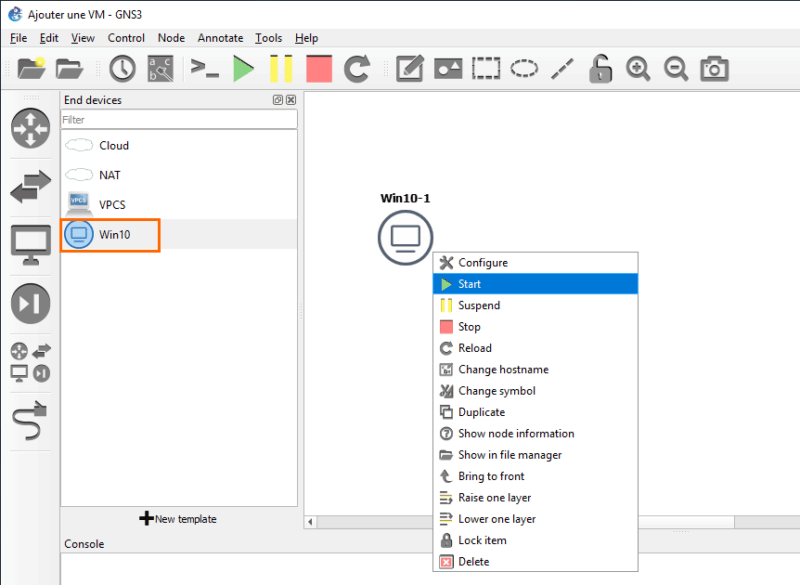800x585 pixels.
Task: Select the Win10 device template
Action: coord(114,235)
